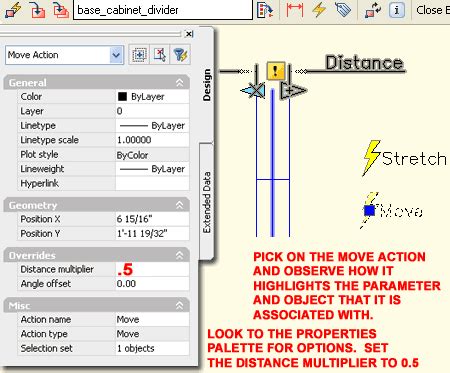Click the Plot style ByColor value

[x=152, y=155]
